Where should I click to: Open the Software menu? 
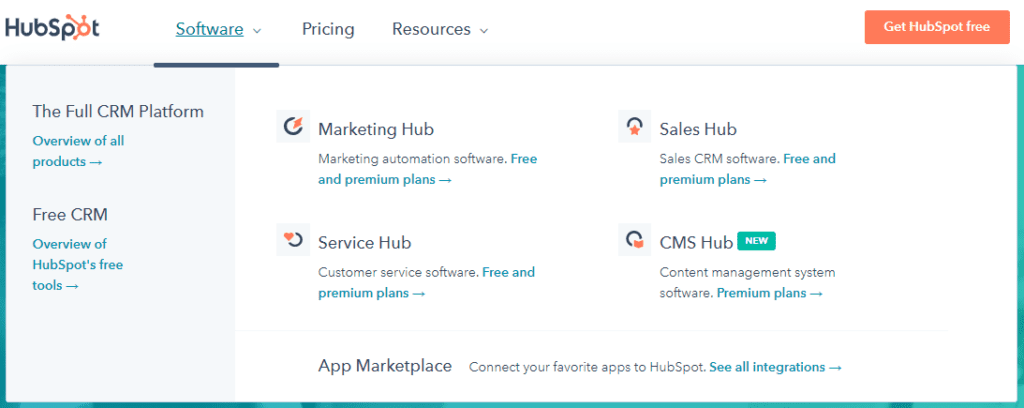click(x=210, y=29)
